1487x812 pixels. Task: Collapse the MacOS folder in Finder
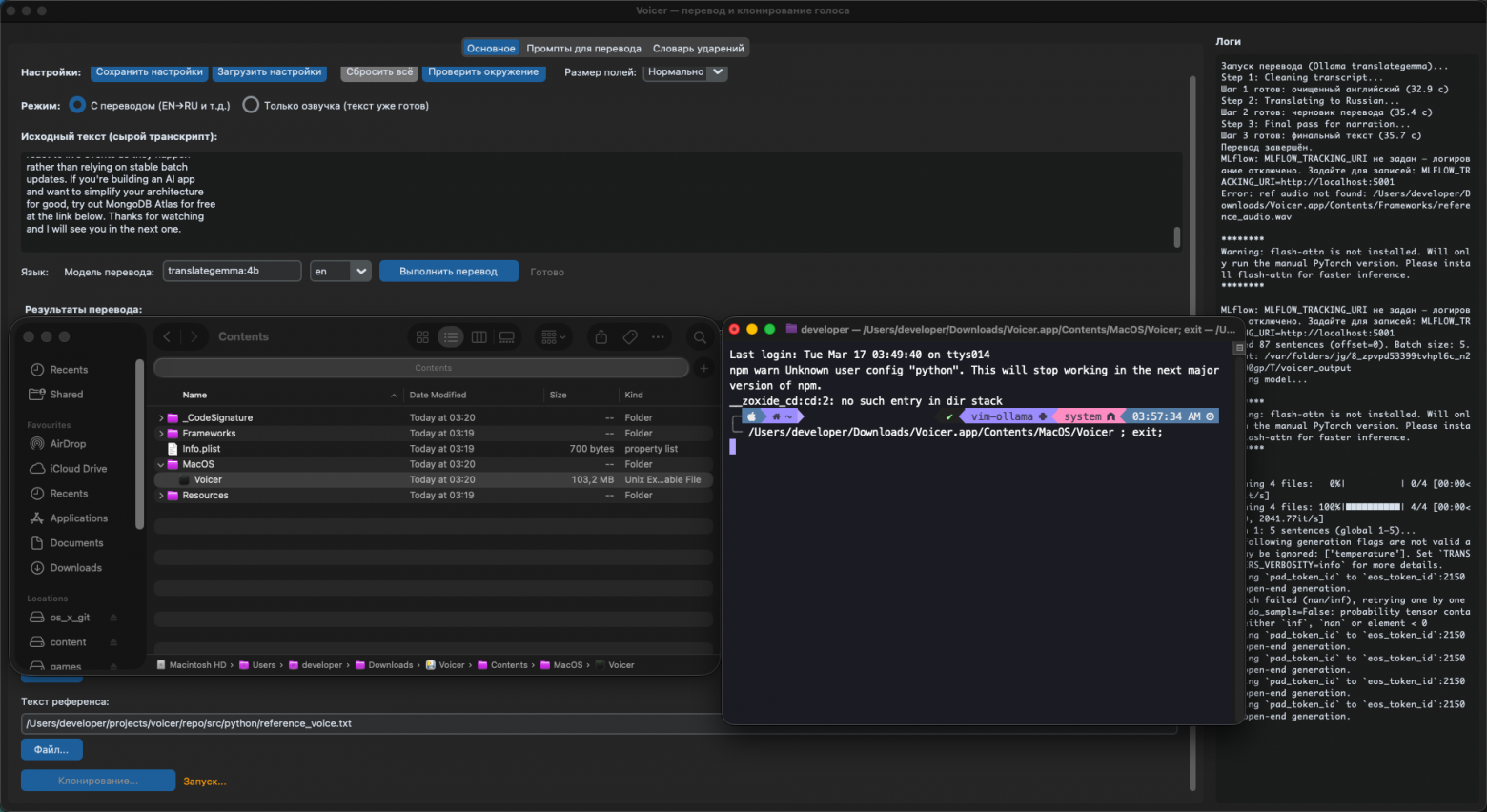coord(161,465)
